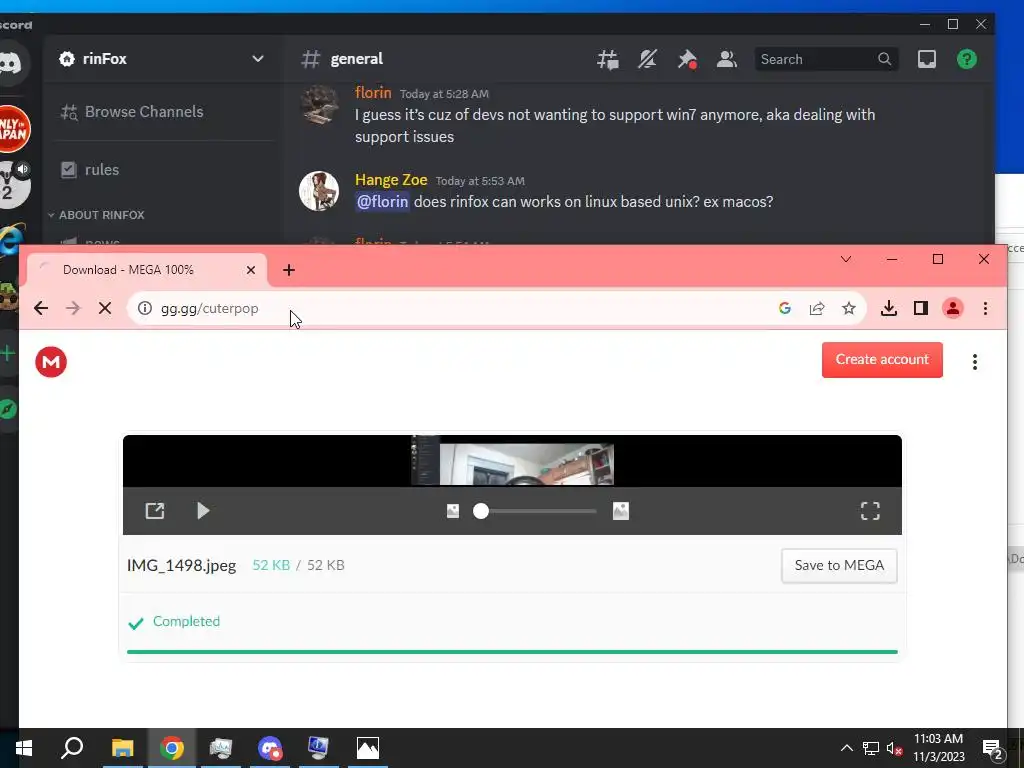Open the Windows Start menu
Screen dimensions: 1024x768
(x=24, y=748)
